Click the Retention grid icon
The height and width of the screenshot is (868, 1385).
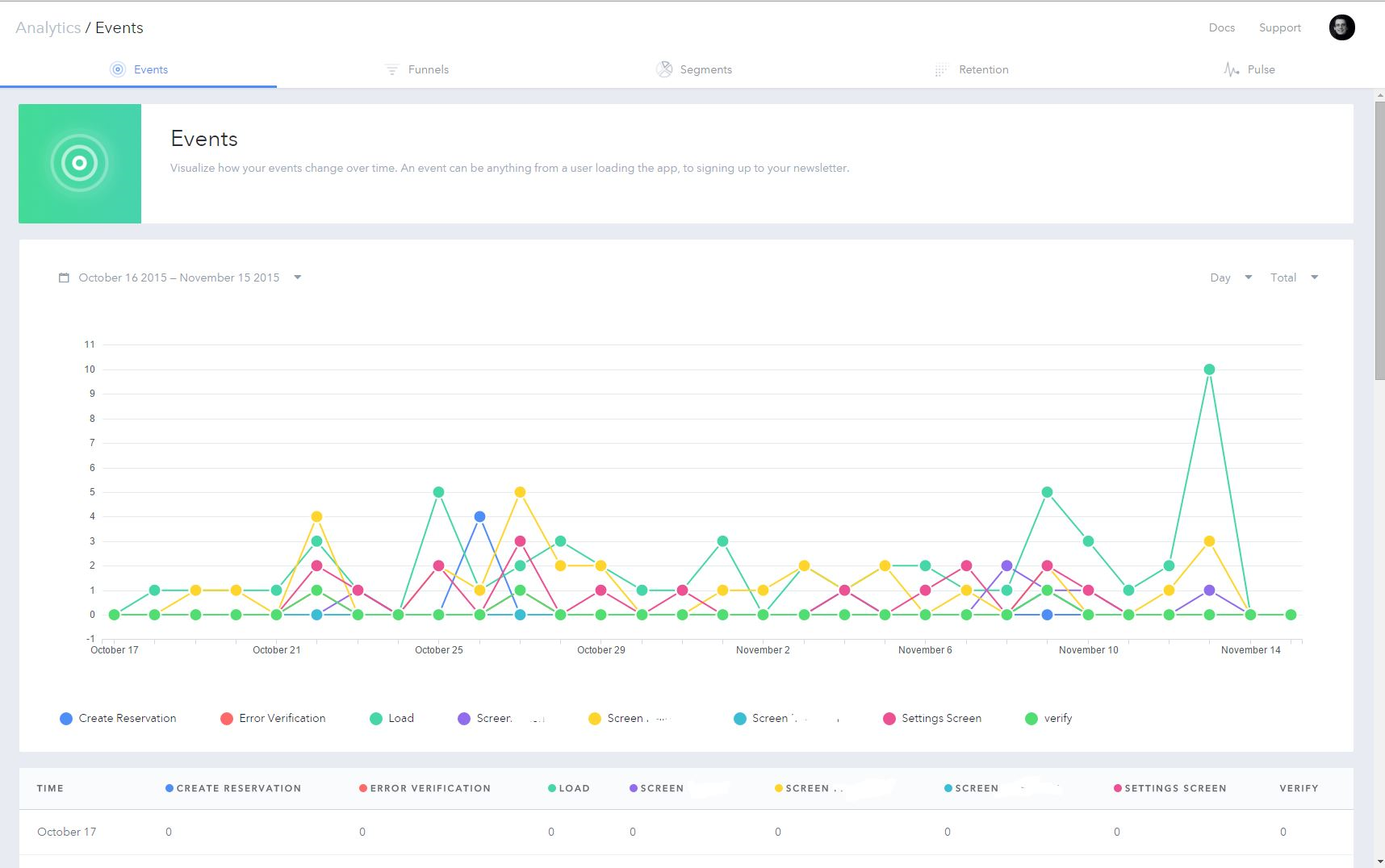pos(941,70)
